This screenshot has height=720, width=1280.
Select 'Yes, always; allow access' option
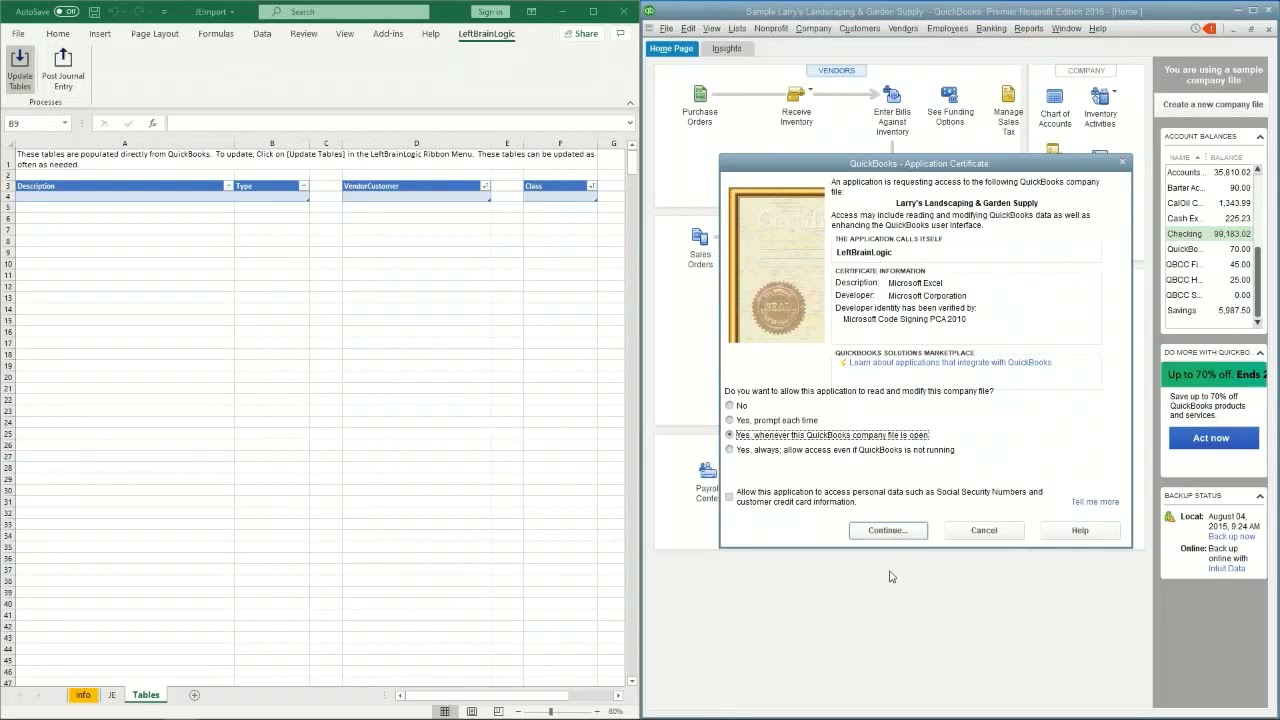pyautogui.click(x=729, y=450)
